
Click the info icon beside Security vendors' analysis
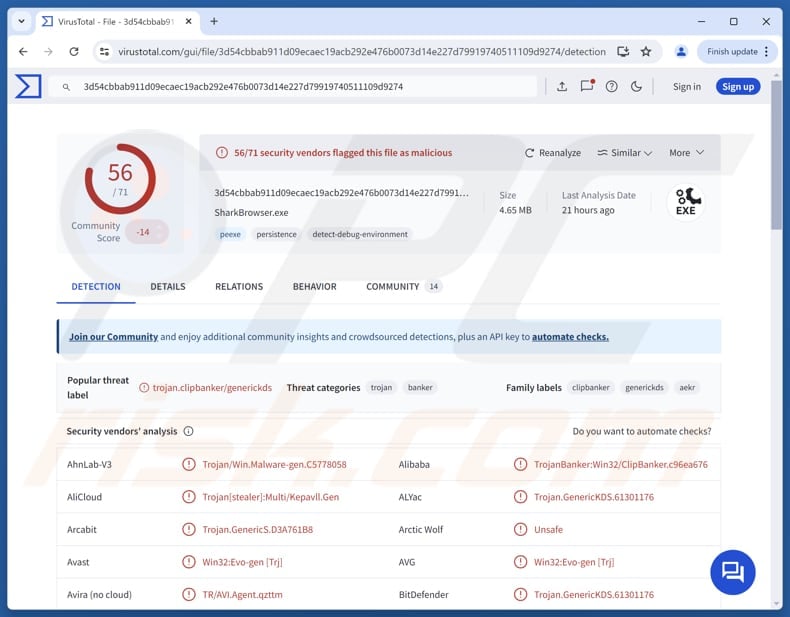click(189, 432)
